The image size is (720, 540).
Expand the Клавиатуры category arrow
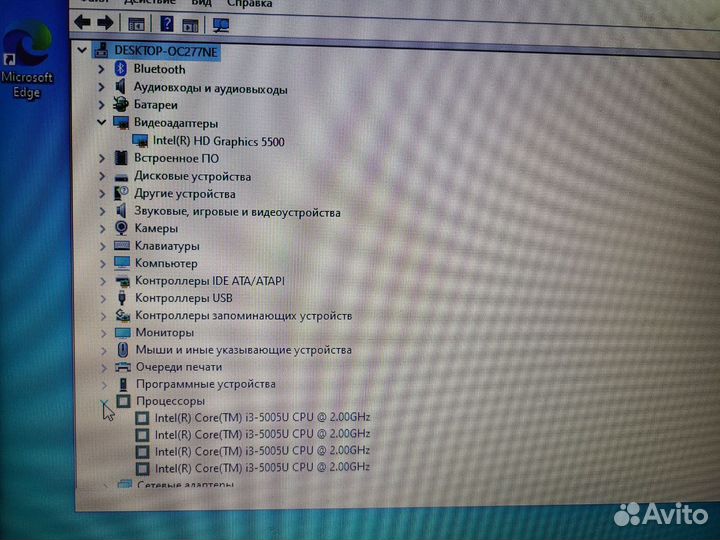click(103, 246)
